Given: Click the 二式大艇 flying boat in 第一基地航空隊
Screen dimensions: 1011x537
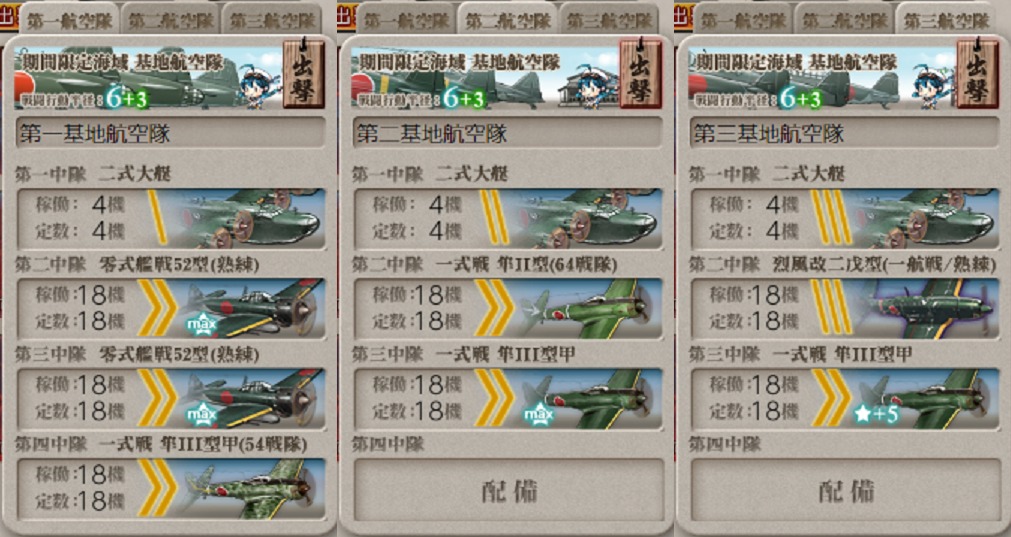Looking at the screenshot, I should click(171, 219).
